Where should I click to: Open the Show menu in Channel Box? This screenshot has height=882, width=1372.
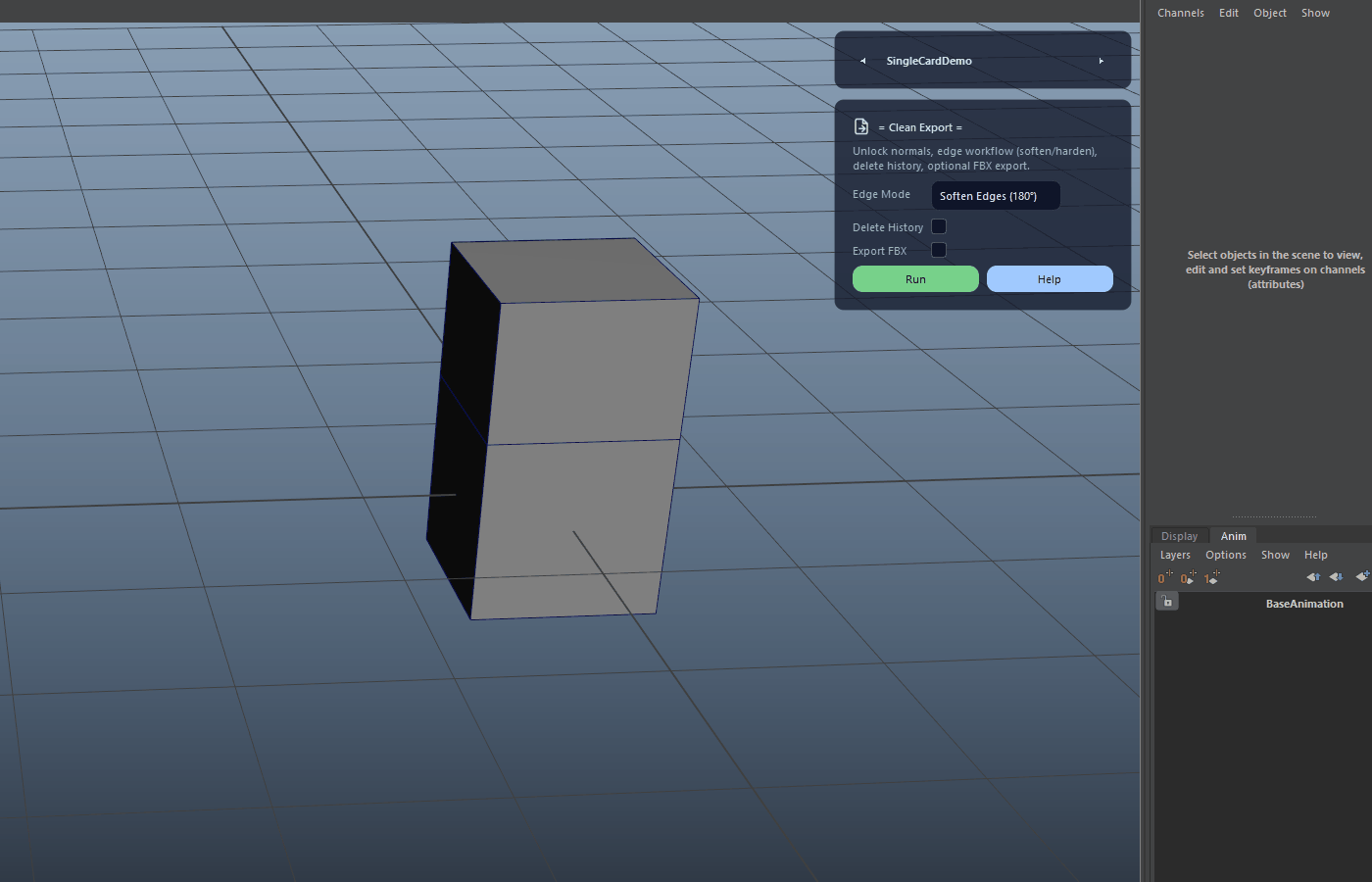point(1315,13)
